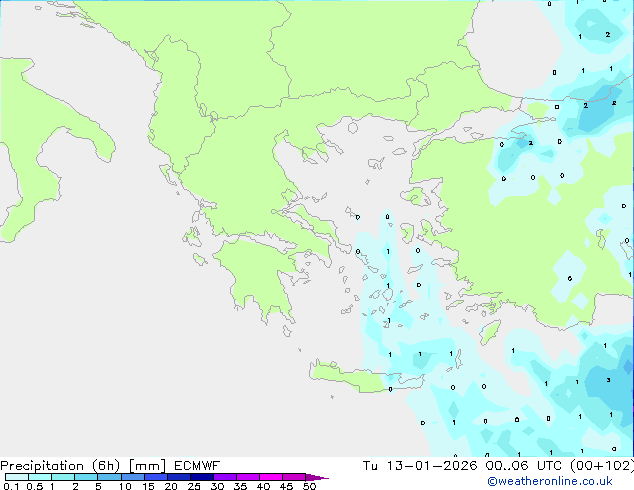Click the '(00+102)' forecast hour text

[x=602, y=466]
